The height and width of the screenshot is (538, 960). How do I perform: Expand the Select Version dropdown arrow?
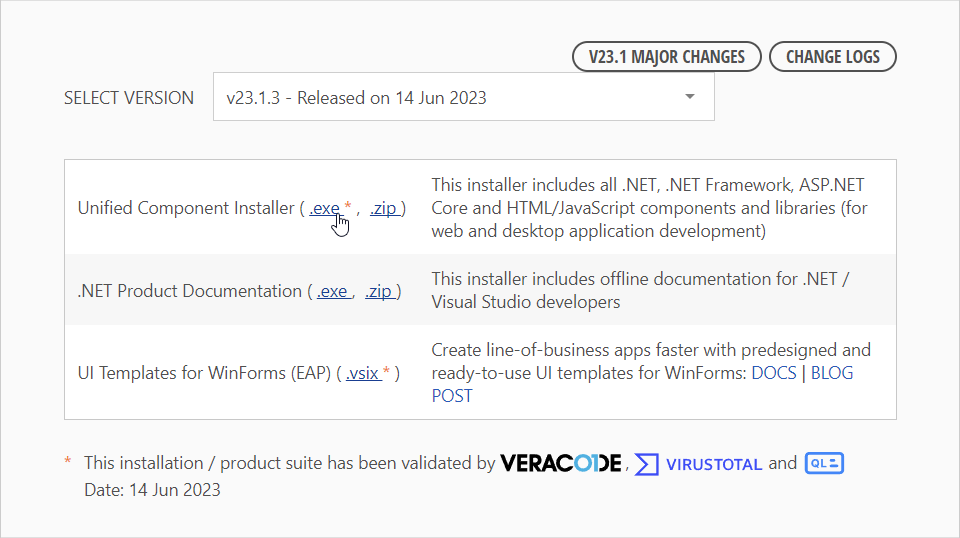690,97
